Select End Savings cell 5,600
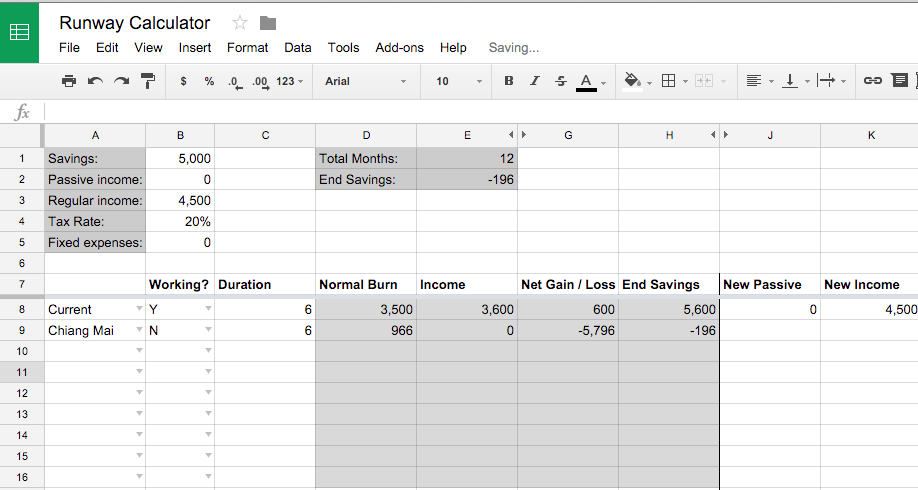Viewport: 918px width, 490px height. point(669,309)
